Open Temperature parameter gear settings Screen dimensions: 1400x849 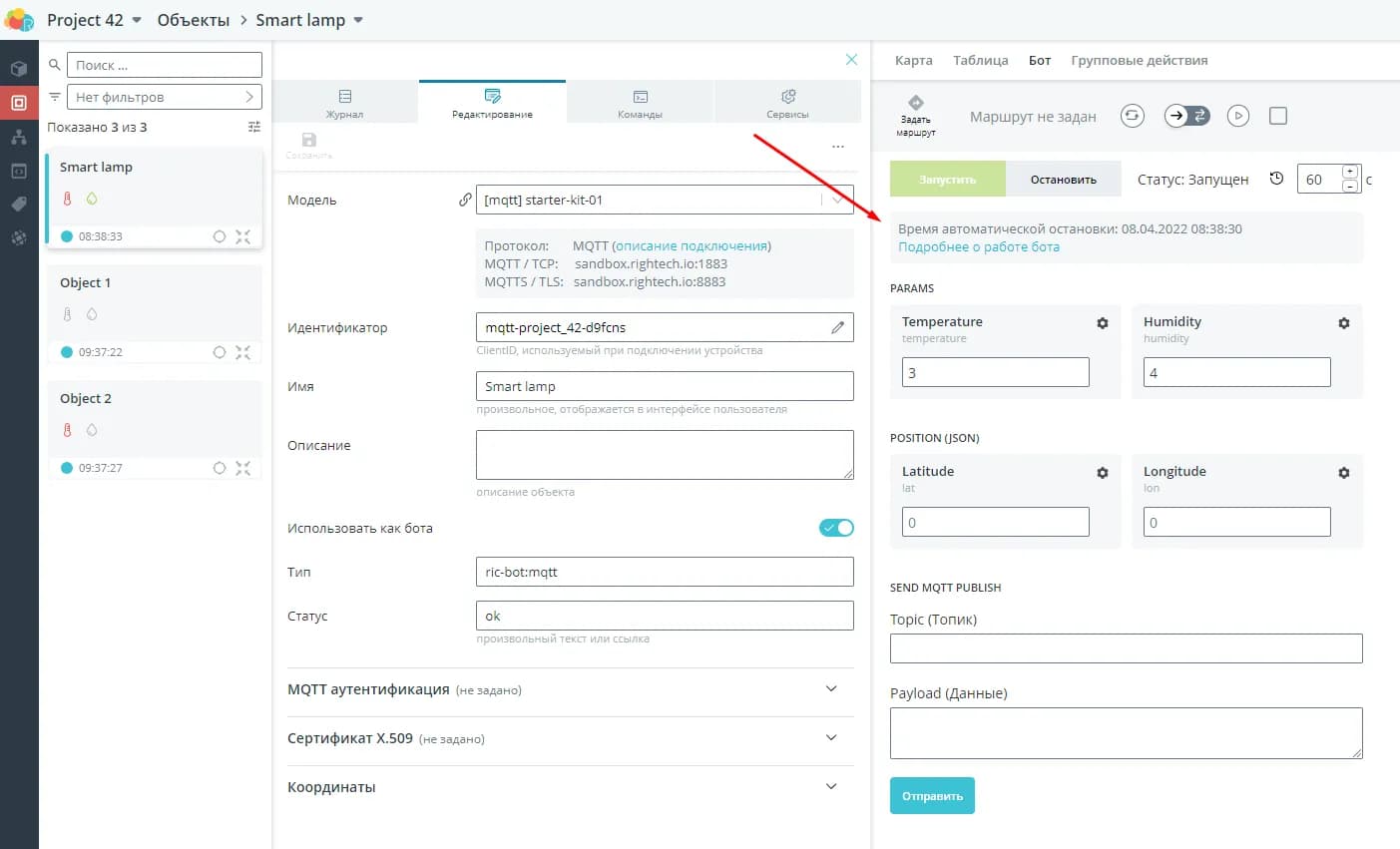(x=1103, y=323)
